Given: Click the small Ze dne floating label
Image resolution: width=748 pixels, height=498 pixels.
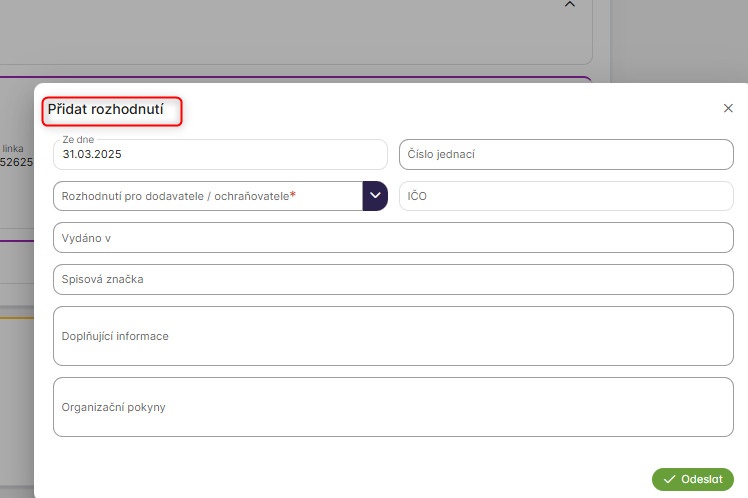Looking at the screenshot, I should (78, 141).
